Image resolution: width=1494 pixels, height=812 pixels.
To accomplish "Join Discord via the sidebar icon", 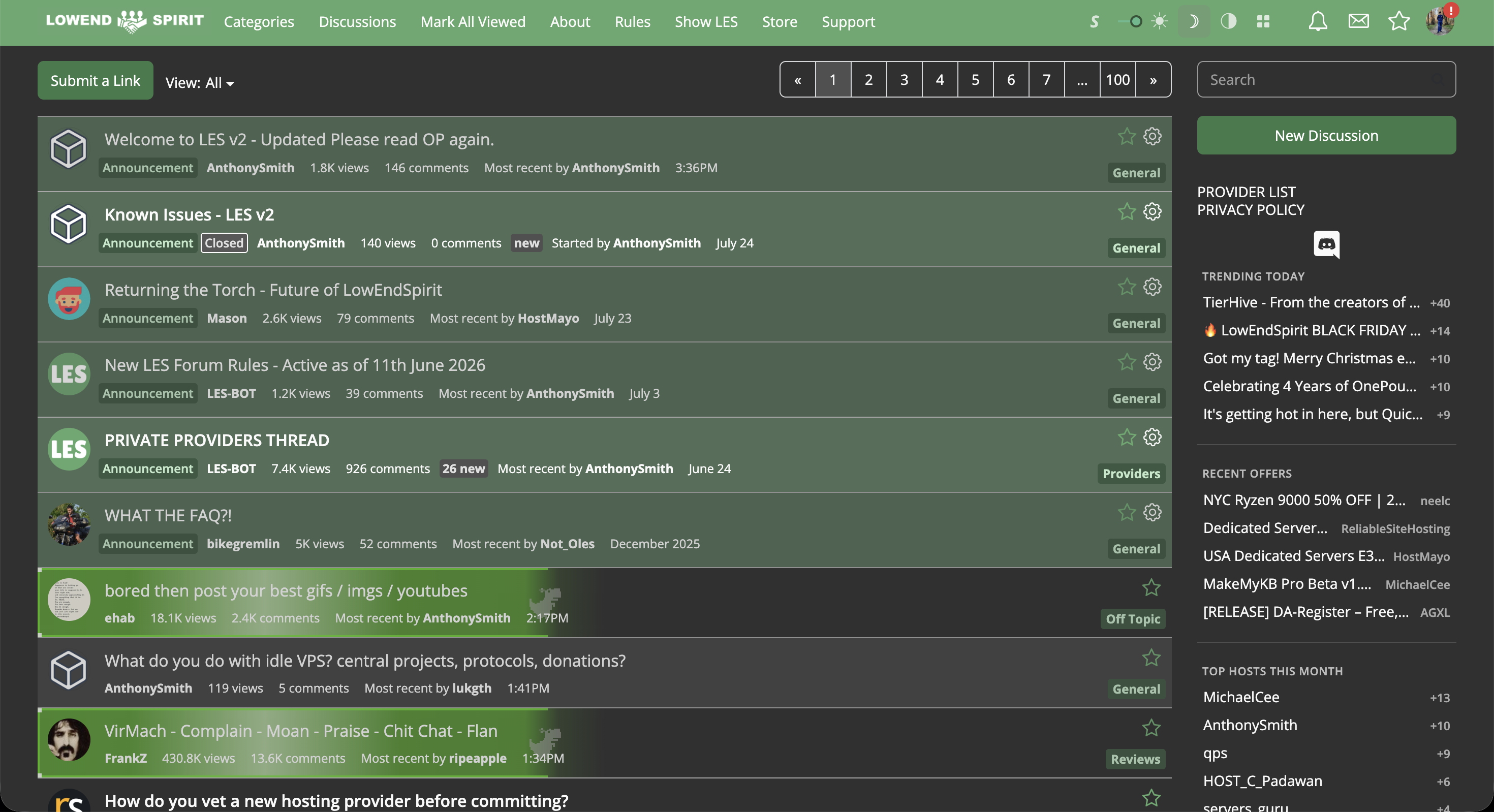I will click(1326, 244).
